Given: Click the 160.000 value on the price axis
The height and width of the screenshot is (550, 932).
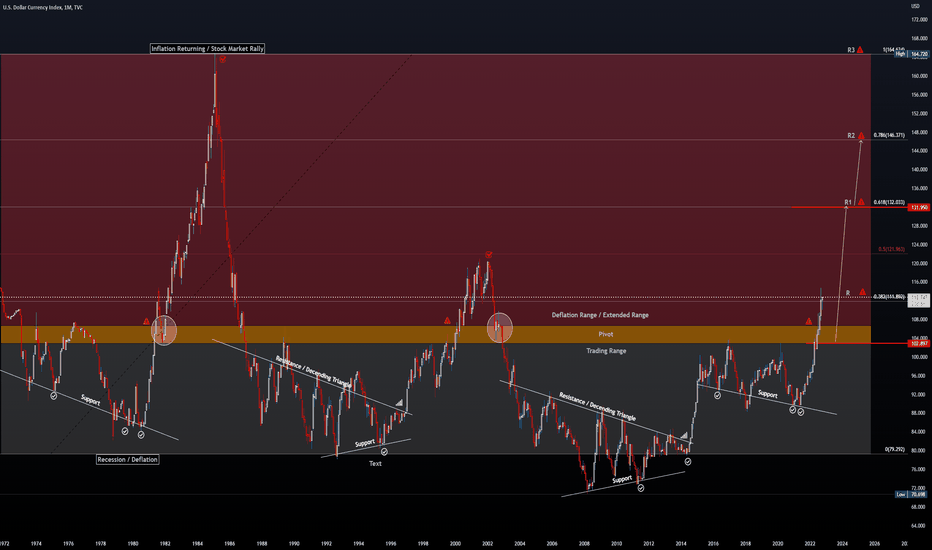Looking at the screenshot, I should click(920, 76).
